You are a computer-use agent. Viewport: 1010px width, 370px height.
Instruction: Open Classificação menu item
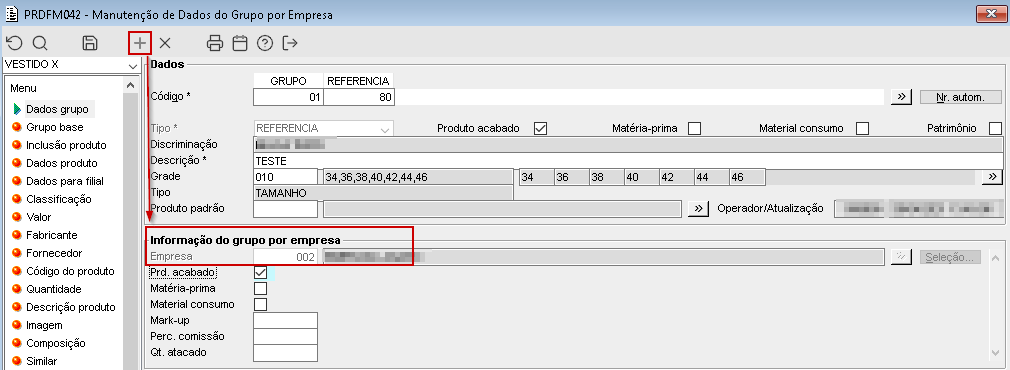pos(59,199)
